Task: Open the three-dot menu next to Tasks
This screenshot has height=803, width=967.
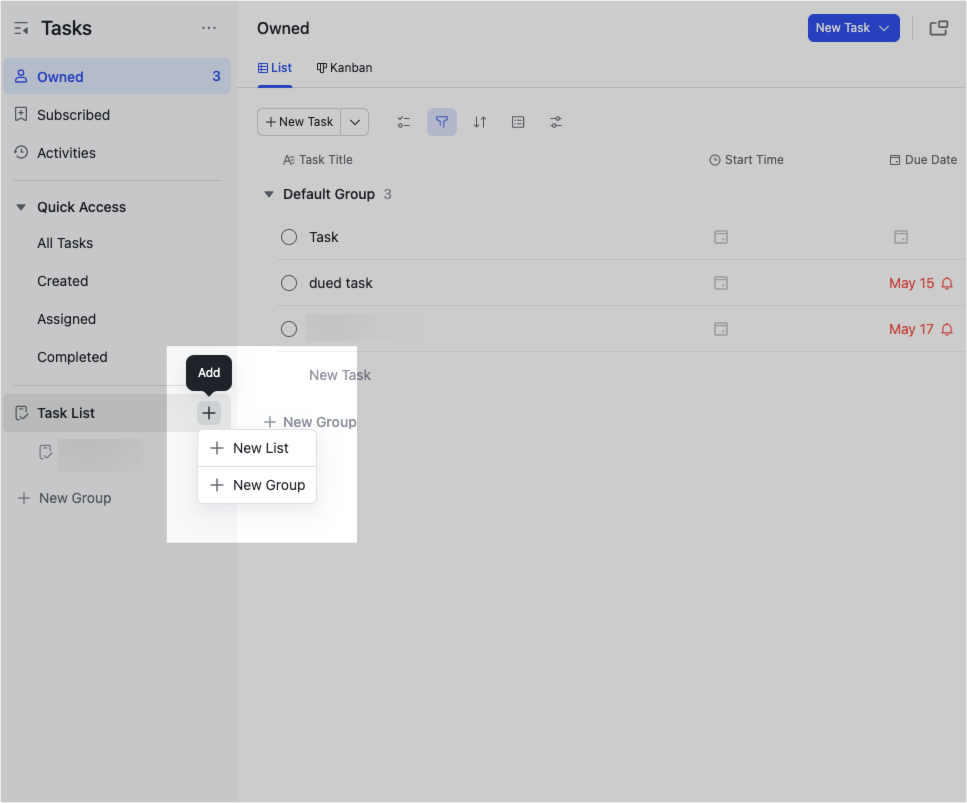Action: (x=209, y=28)
